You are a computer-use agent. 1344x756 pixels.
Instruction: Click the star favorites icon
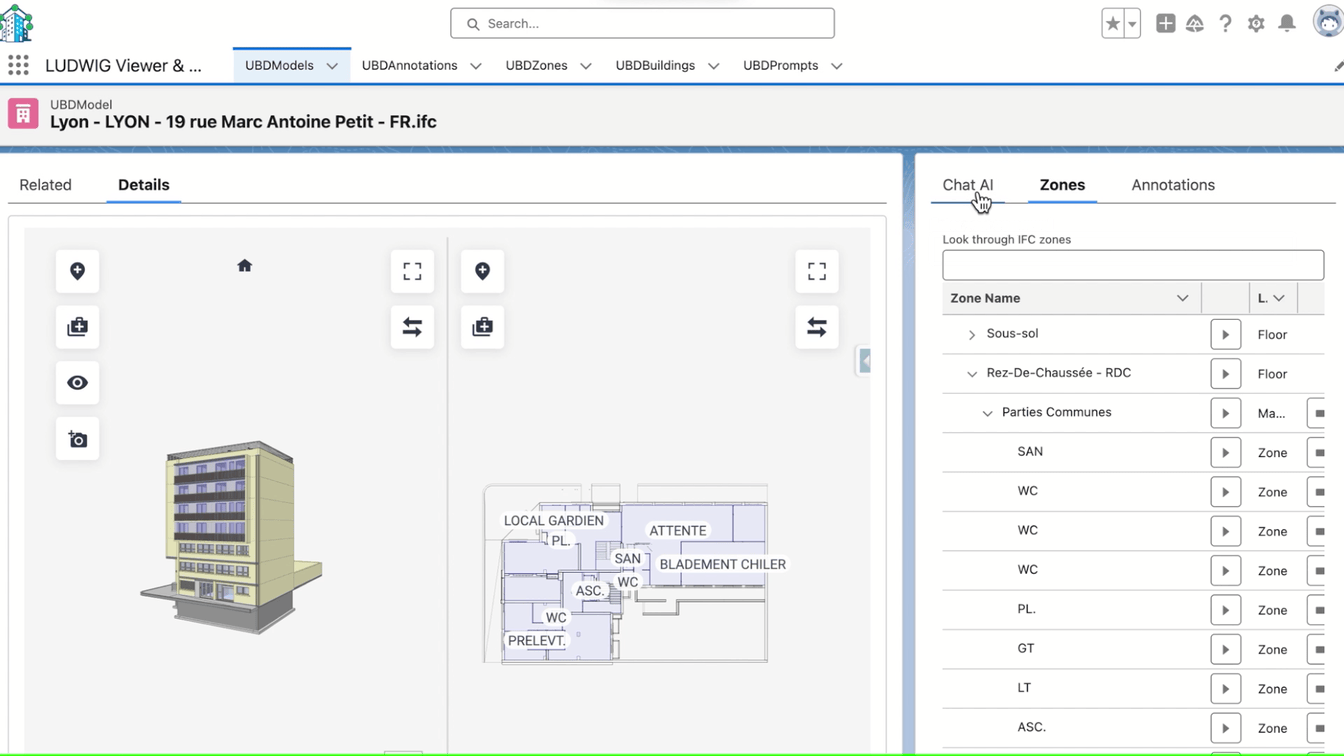[1112, 24]
